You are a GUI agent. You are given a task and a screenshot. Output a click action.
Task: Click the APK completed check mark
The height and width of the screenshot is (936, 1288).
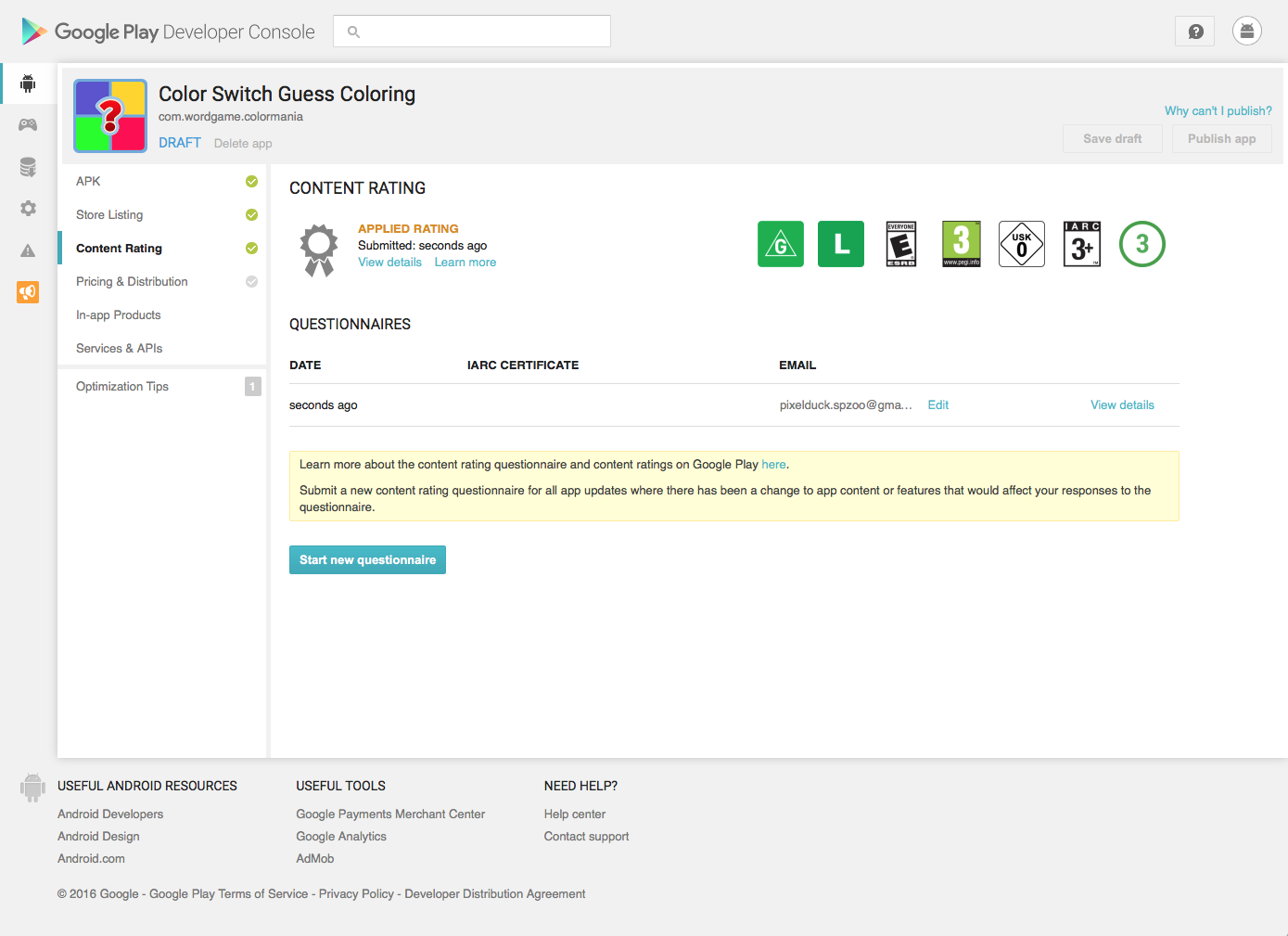click(x=251, y=182)
